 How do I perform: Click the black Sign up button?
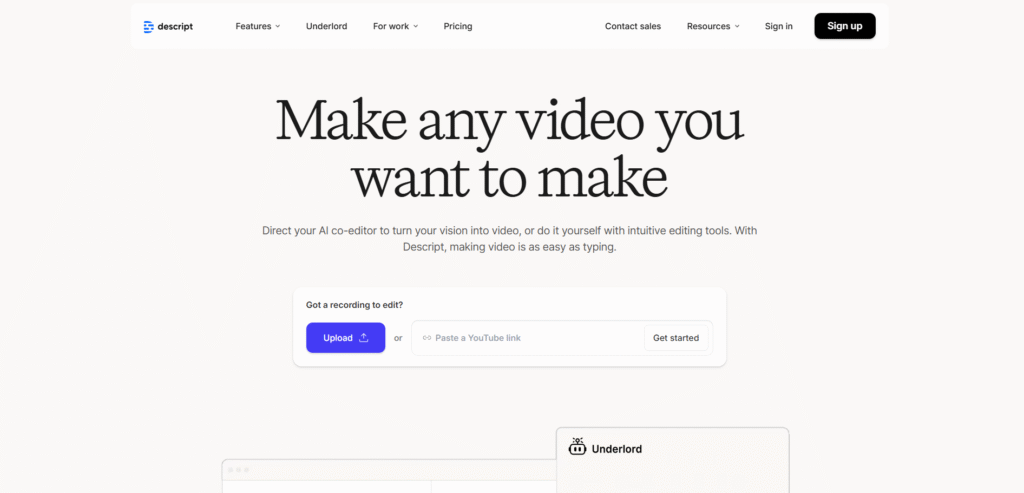click(844, 26)
